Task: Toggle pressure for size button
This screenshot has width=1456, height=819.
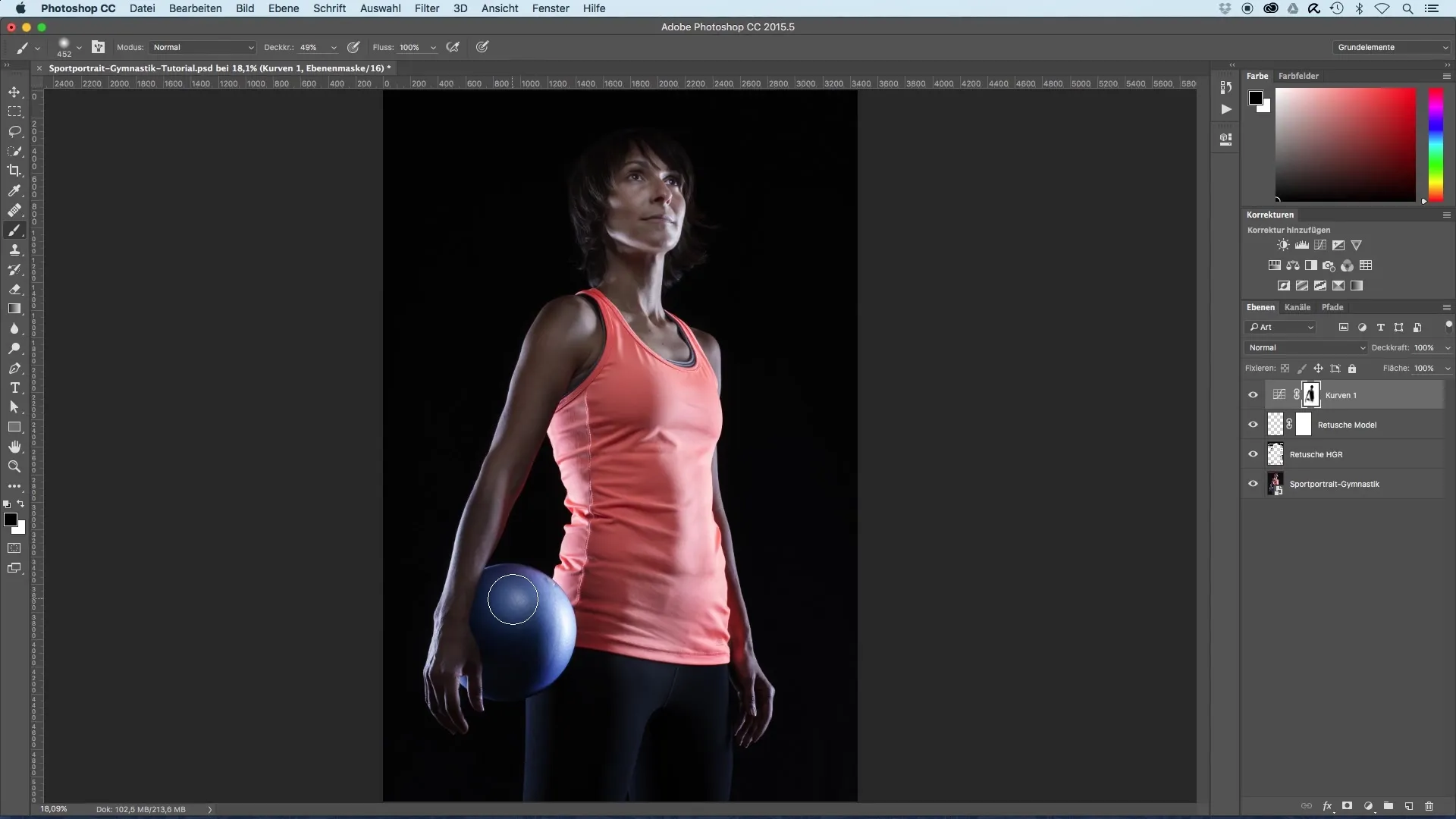Action: click(x=482, y=47)
